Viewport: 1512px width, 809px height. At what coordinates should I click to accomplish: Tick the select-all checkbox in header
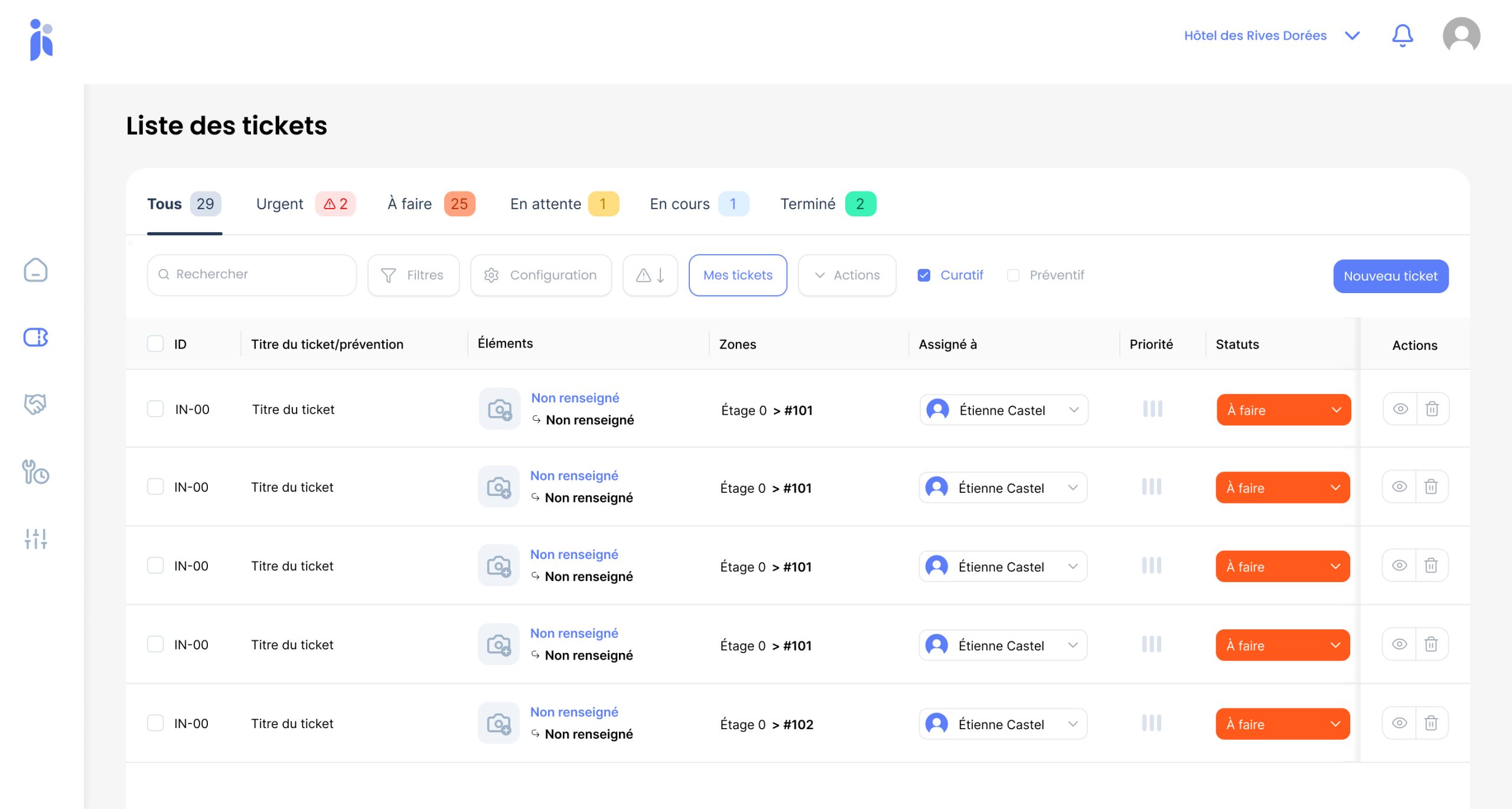(x=155, y=344)
